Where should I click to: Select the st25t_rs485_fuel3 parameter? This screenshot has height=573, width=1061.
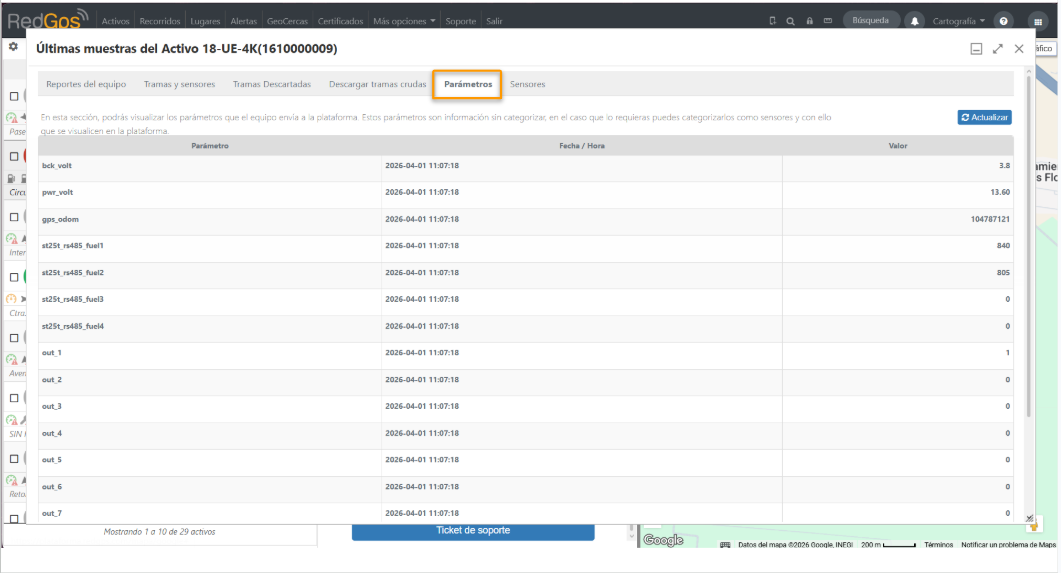coord(72,299)
